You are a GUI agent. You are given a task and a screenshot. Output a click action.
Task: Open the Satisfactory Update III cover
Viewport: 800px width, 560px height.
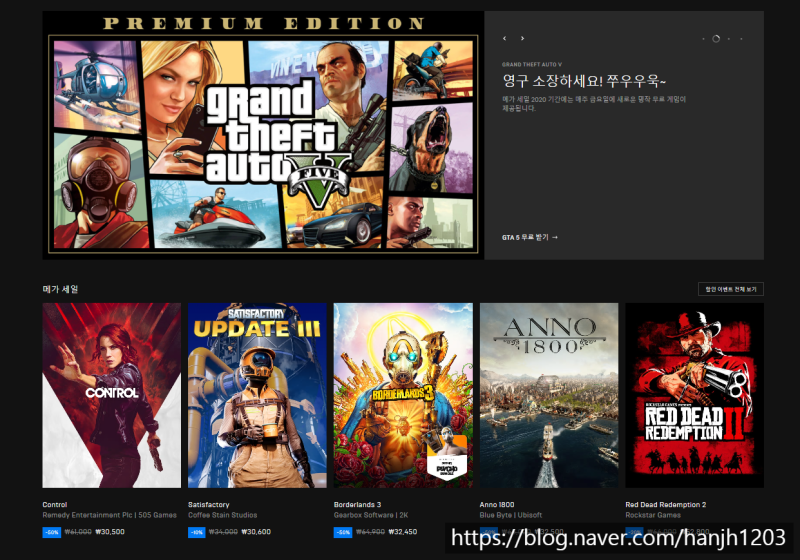pyautogui.click(x=257, y=395)
